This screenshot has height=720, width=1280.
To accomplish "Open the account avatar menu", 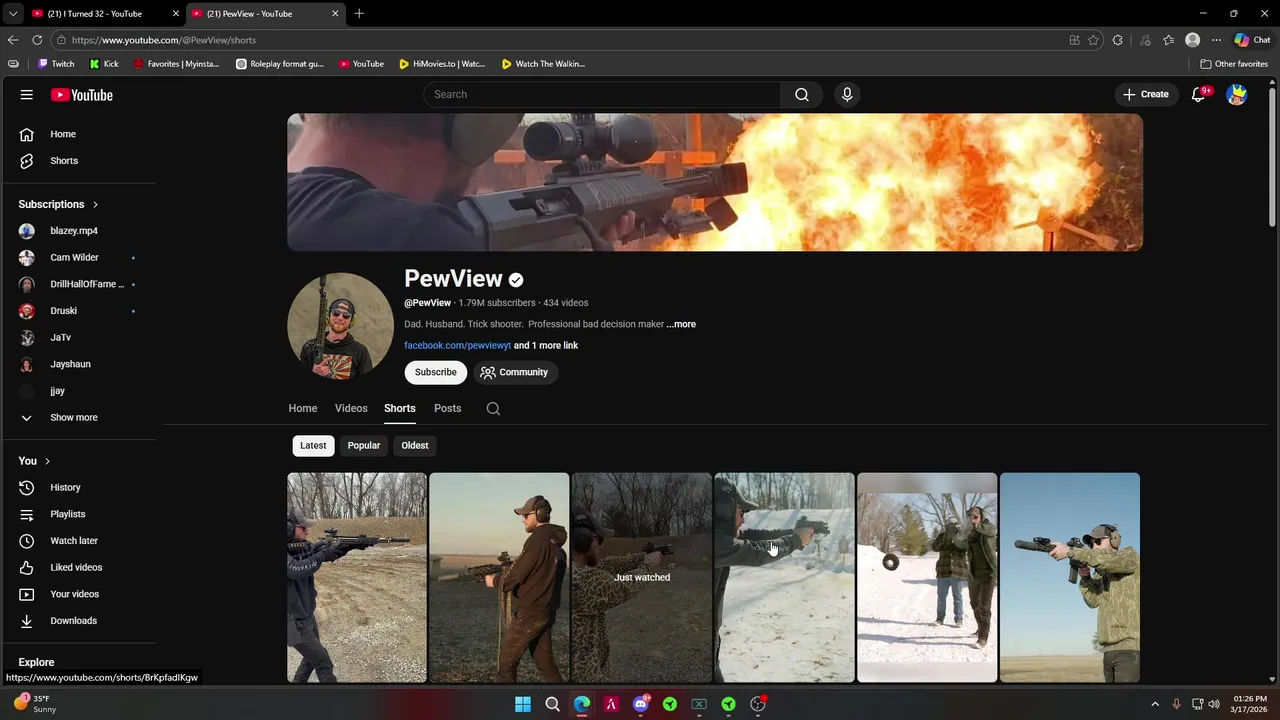I will (x=1237, y=95).
